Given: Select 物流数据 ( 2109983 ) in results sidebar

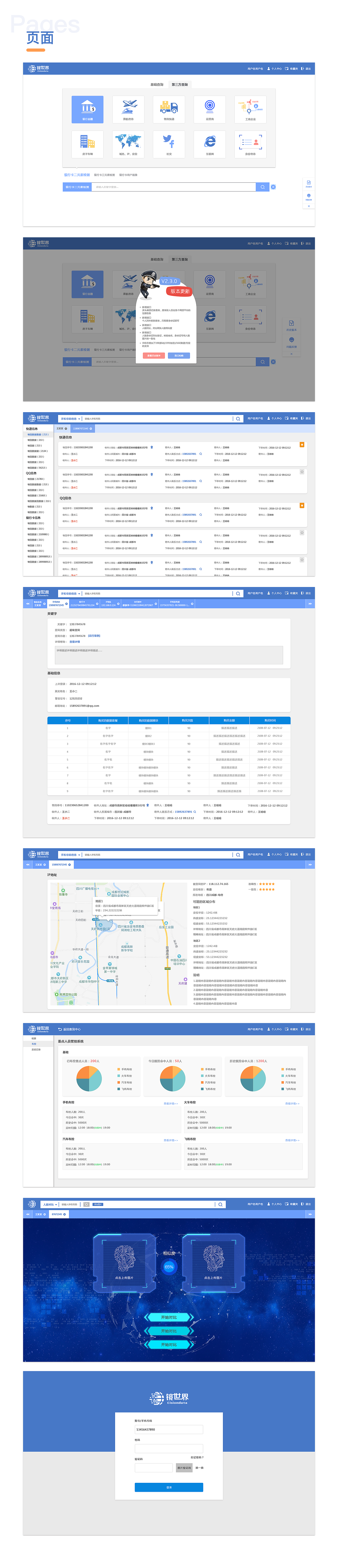Looking at the screenshot, I should [38, 535].
